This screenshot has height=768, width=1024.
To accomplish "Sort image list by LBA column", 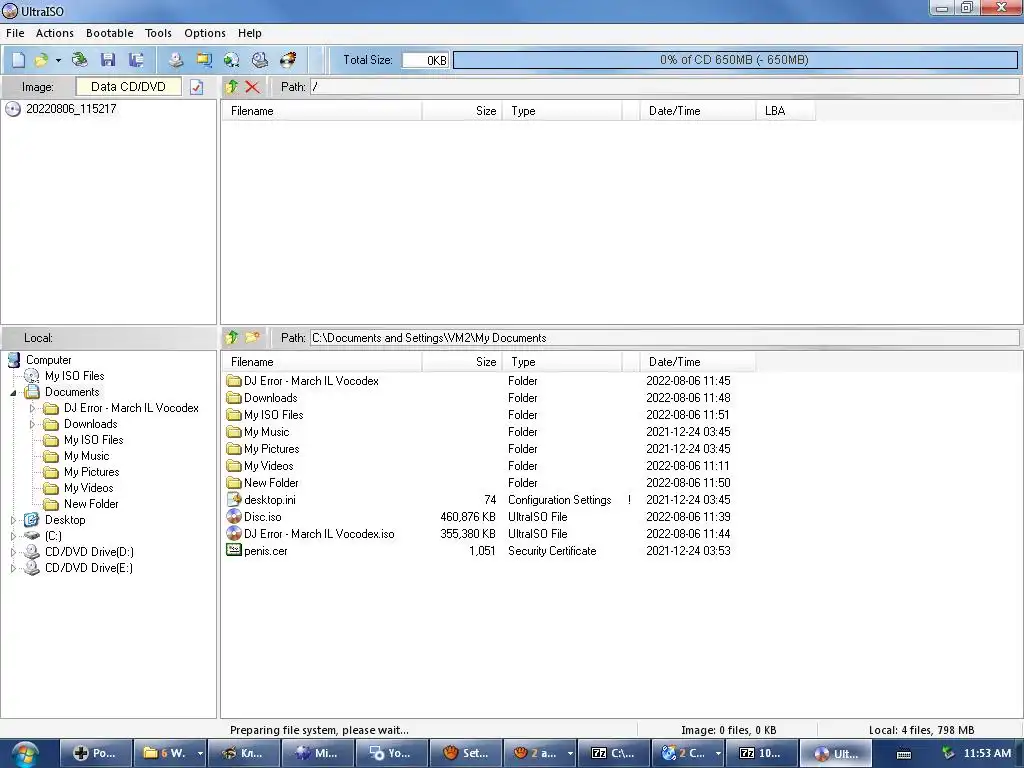I will pos(786,111).
